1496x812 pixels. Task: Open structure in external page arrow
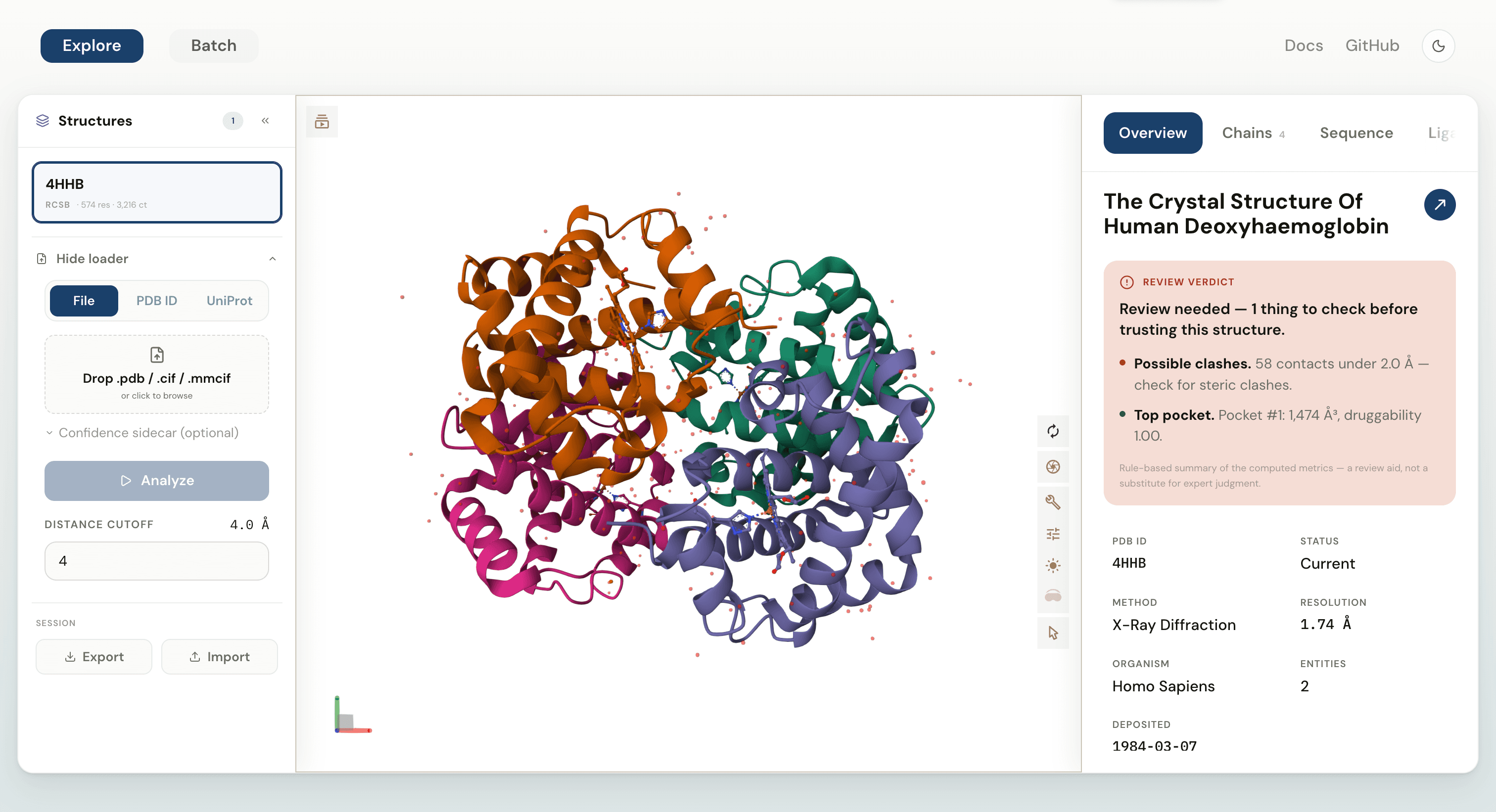(1439, 204)
